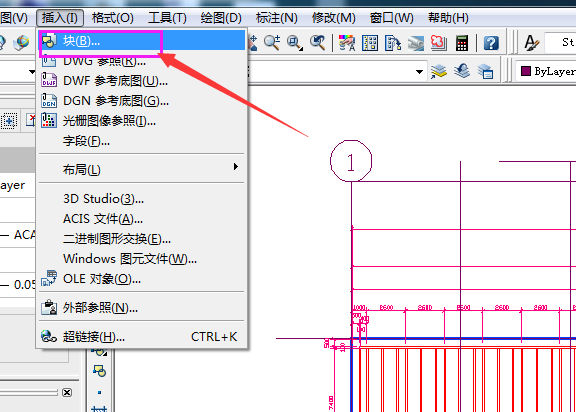Open the 帮助(H) menu

448,18
